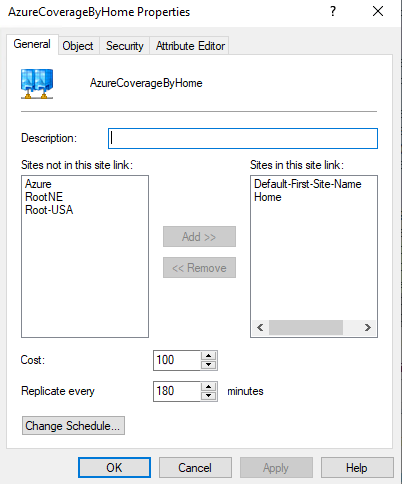Click the left scroll arrow in sites list
The image size is (402, 484).
tap(260, 328)
